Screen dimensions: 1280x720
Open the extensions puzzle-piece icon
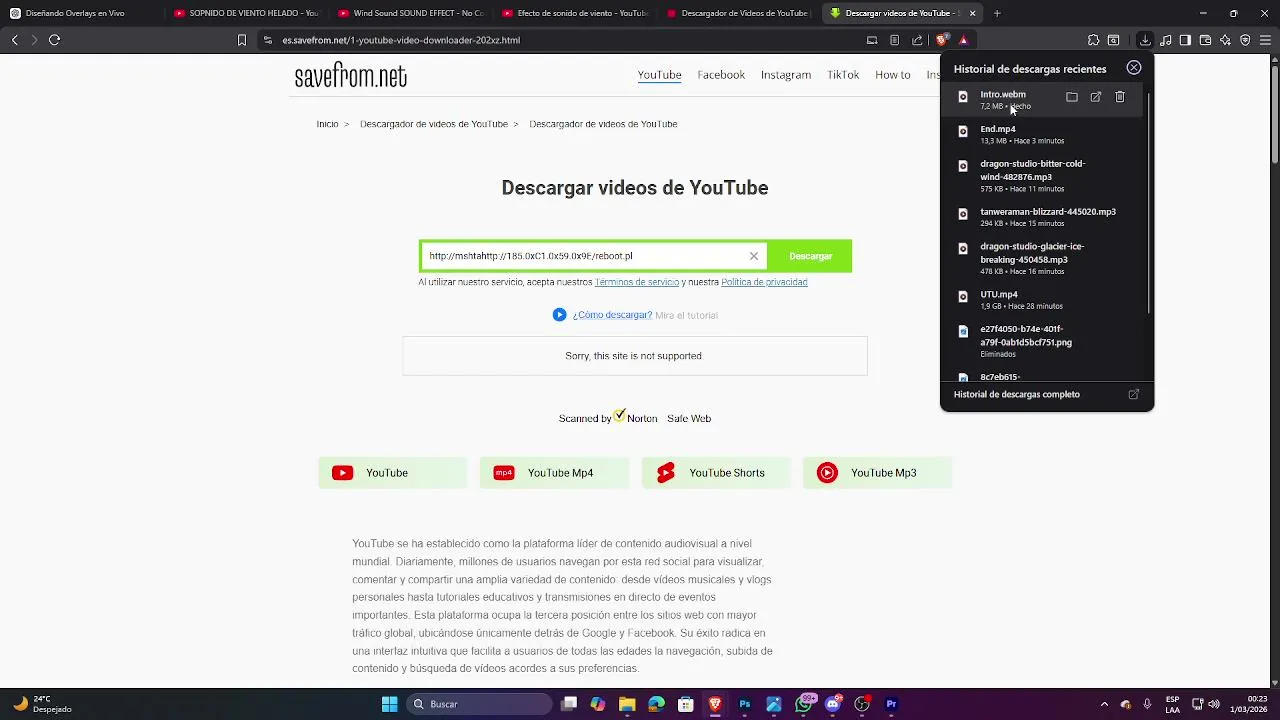1093,40
